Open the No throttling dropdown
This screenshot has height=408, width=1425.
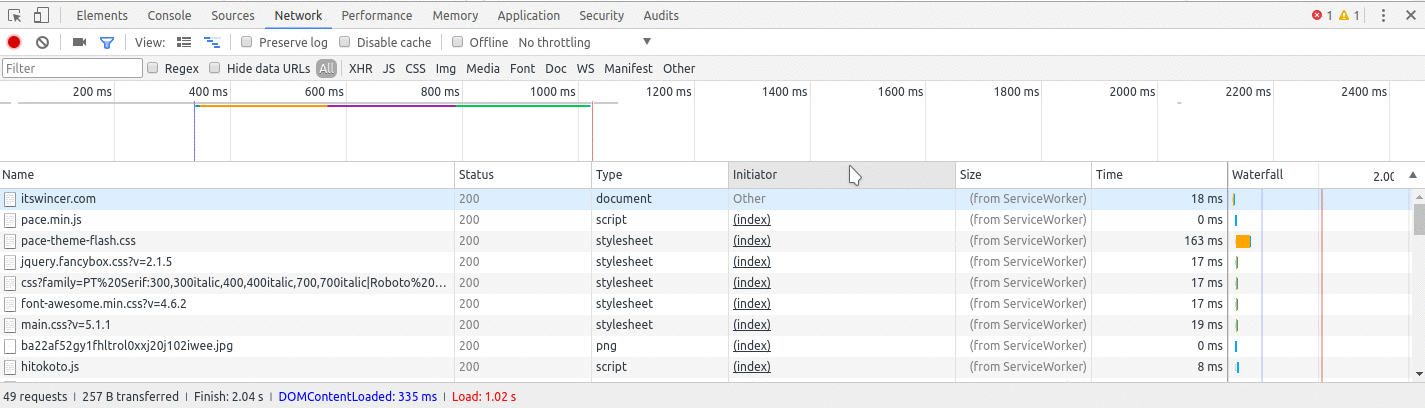click(x=585, y=42)
